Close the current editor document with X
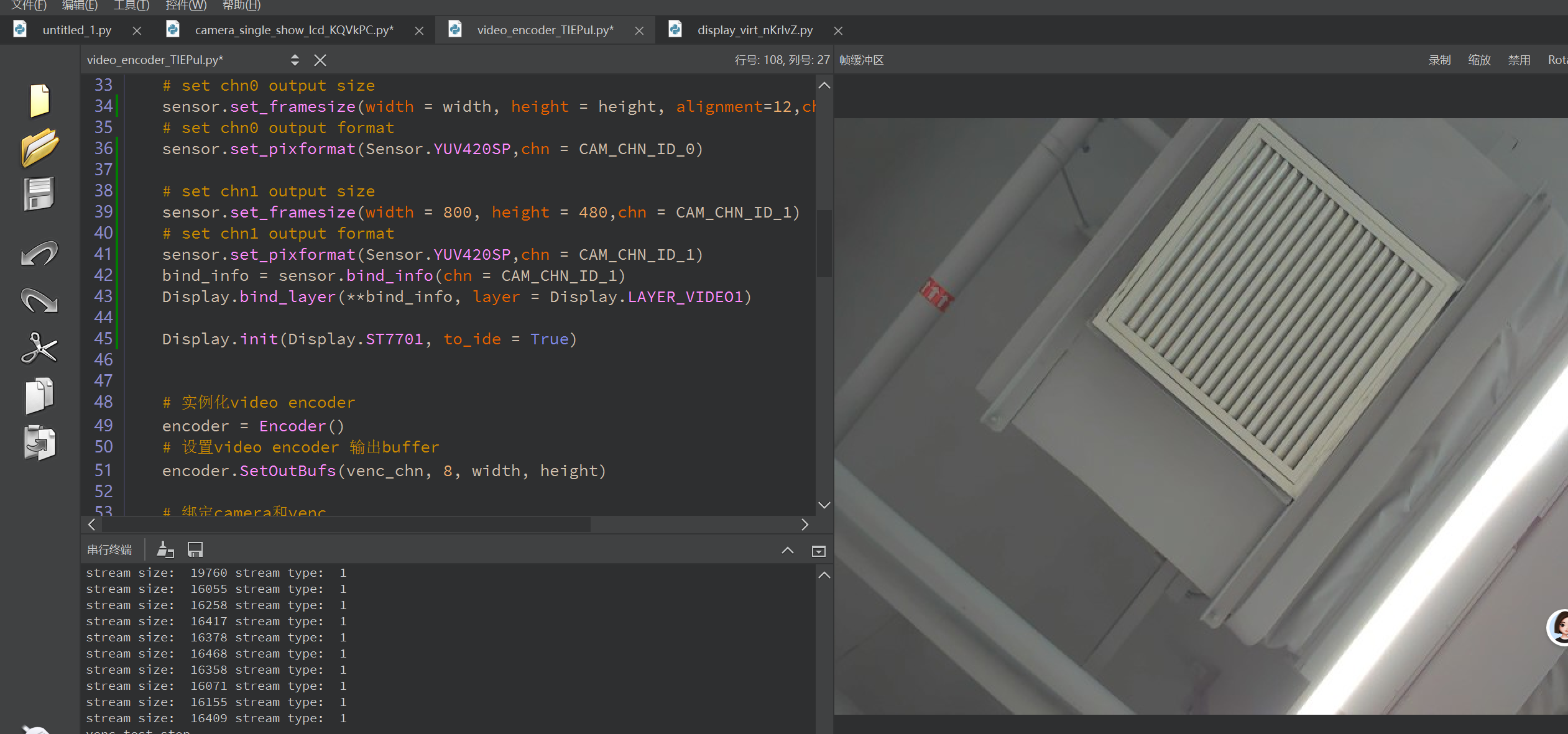This screenshot has width=1568, height=734. 320,60
